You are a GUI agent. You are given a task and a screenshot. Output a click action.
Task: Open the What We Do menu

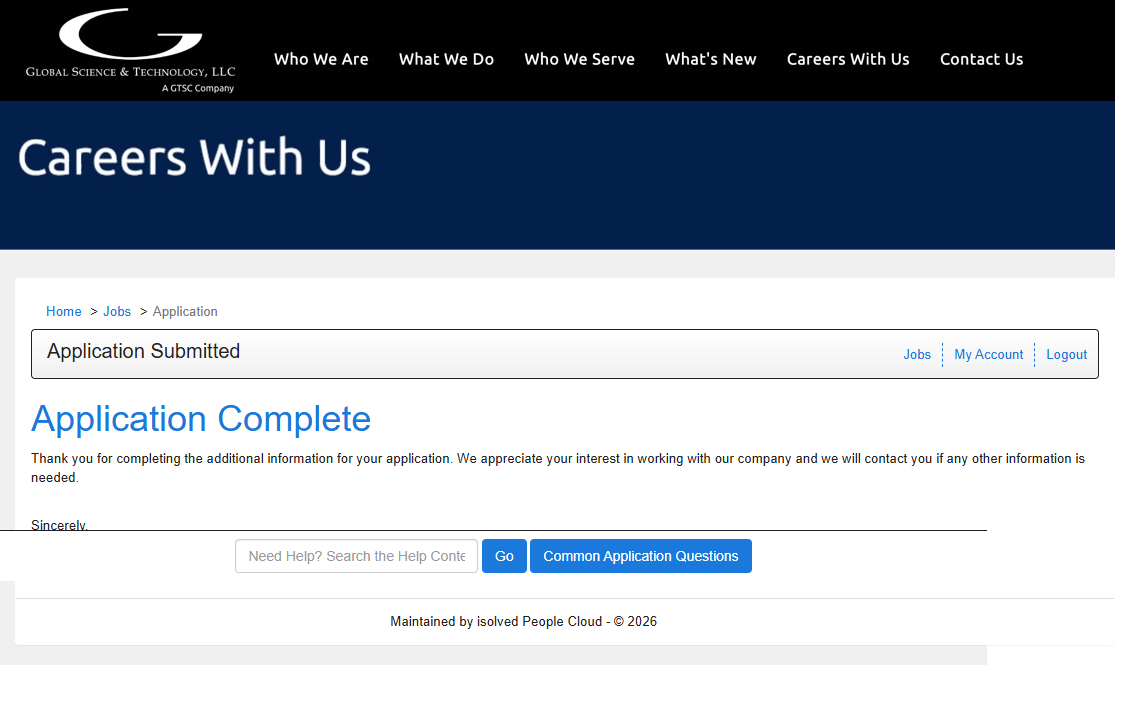point(446,59)
